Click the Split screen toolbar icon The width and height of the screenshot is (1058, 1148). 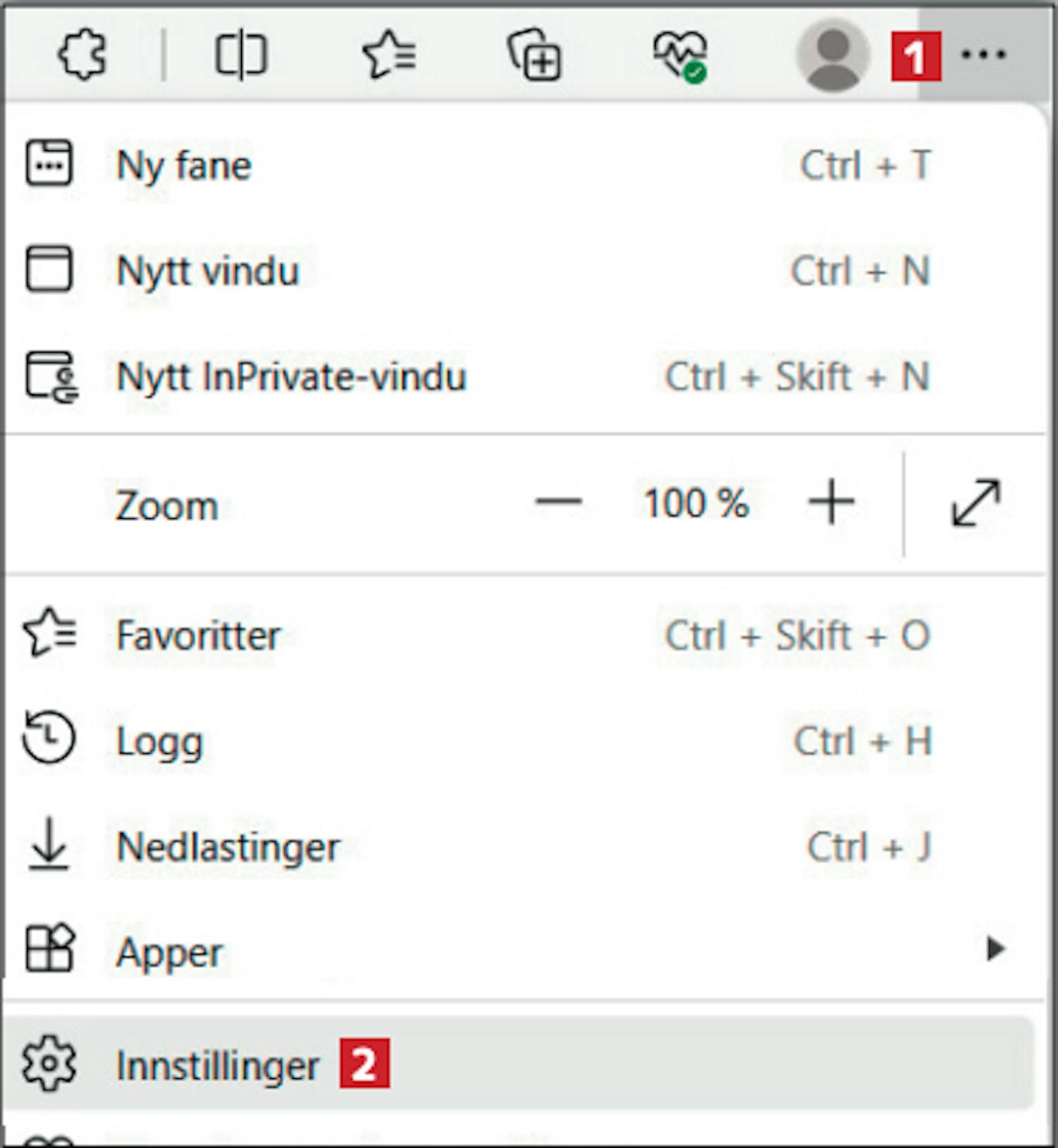(241, 54)
